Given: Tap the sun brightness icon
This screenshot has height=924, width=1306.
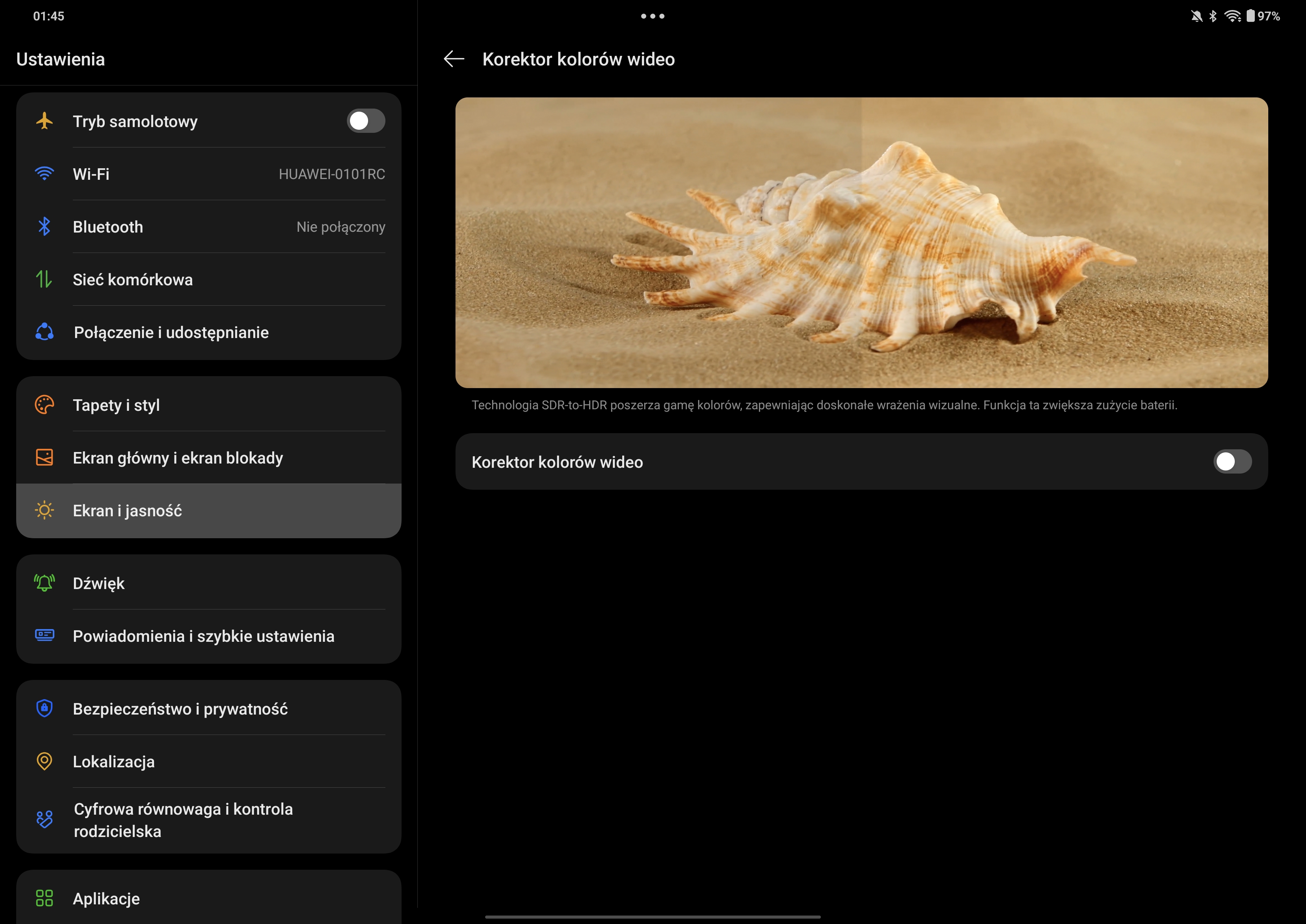Looking at the screenshot, I should click(44, 511).
